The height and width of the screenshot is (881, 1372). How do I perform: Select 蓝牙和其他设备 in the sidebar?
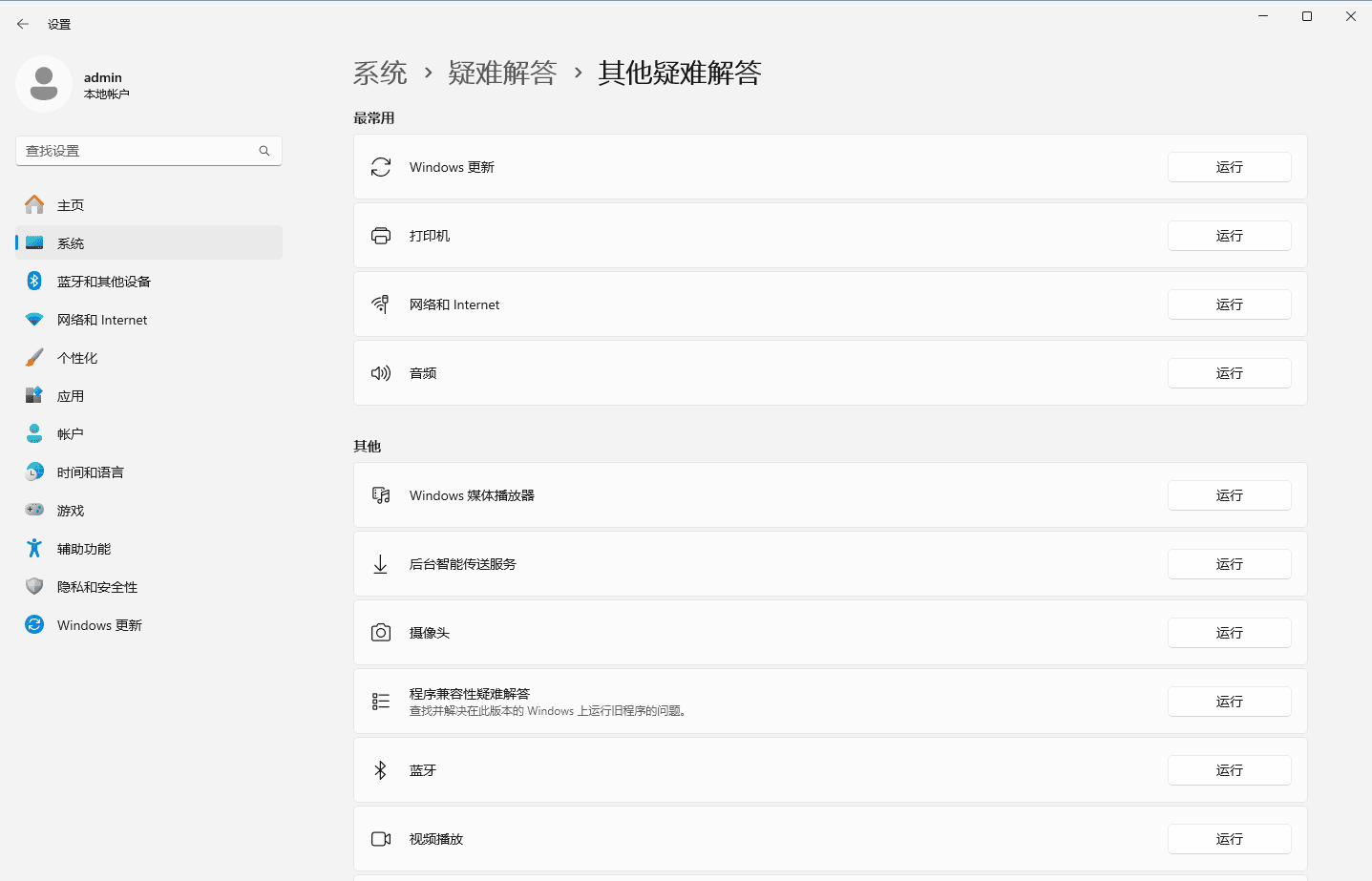pos(149,281)
